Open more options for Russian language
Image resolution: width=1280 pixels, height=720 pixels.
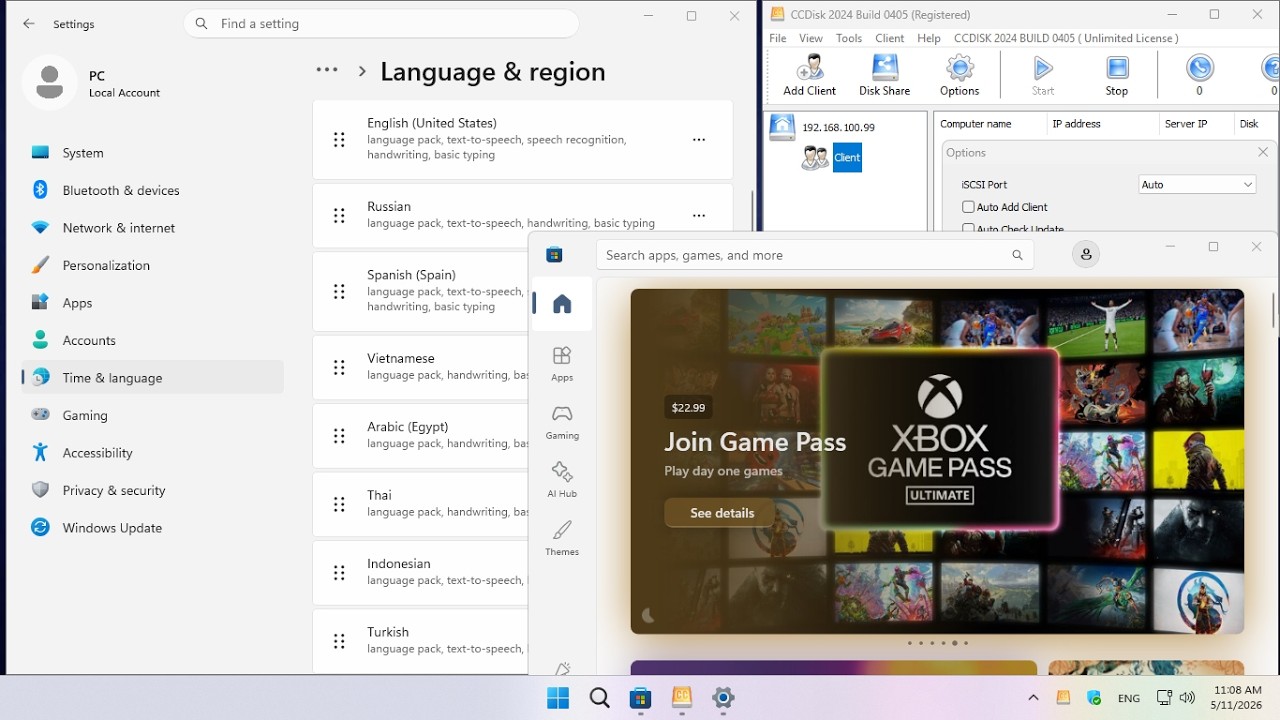tap(699, 215)
